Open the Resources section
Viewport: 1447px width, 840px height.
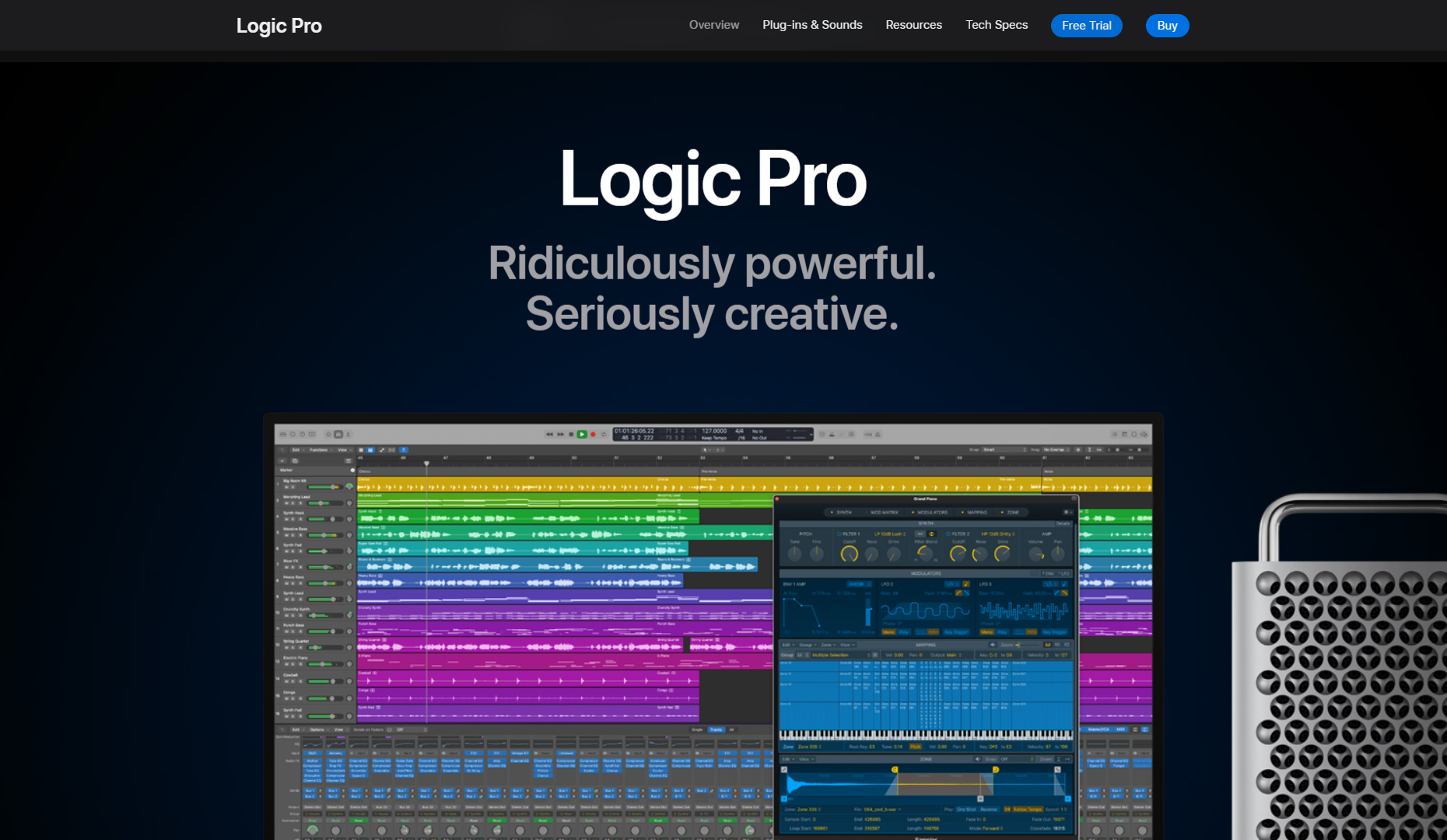tap(913, 25)
